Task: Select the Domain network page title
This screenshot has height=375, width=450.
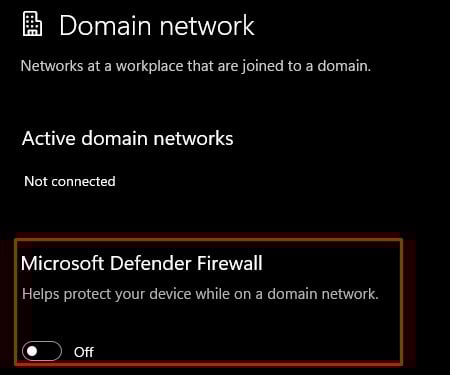Action: (x=157, y=25)
